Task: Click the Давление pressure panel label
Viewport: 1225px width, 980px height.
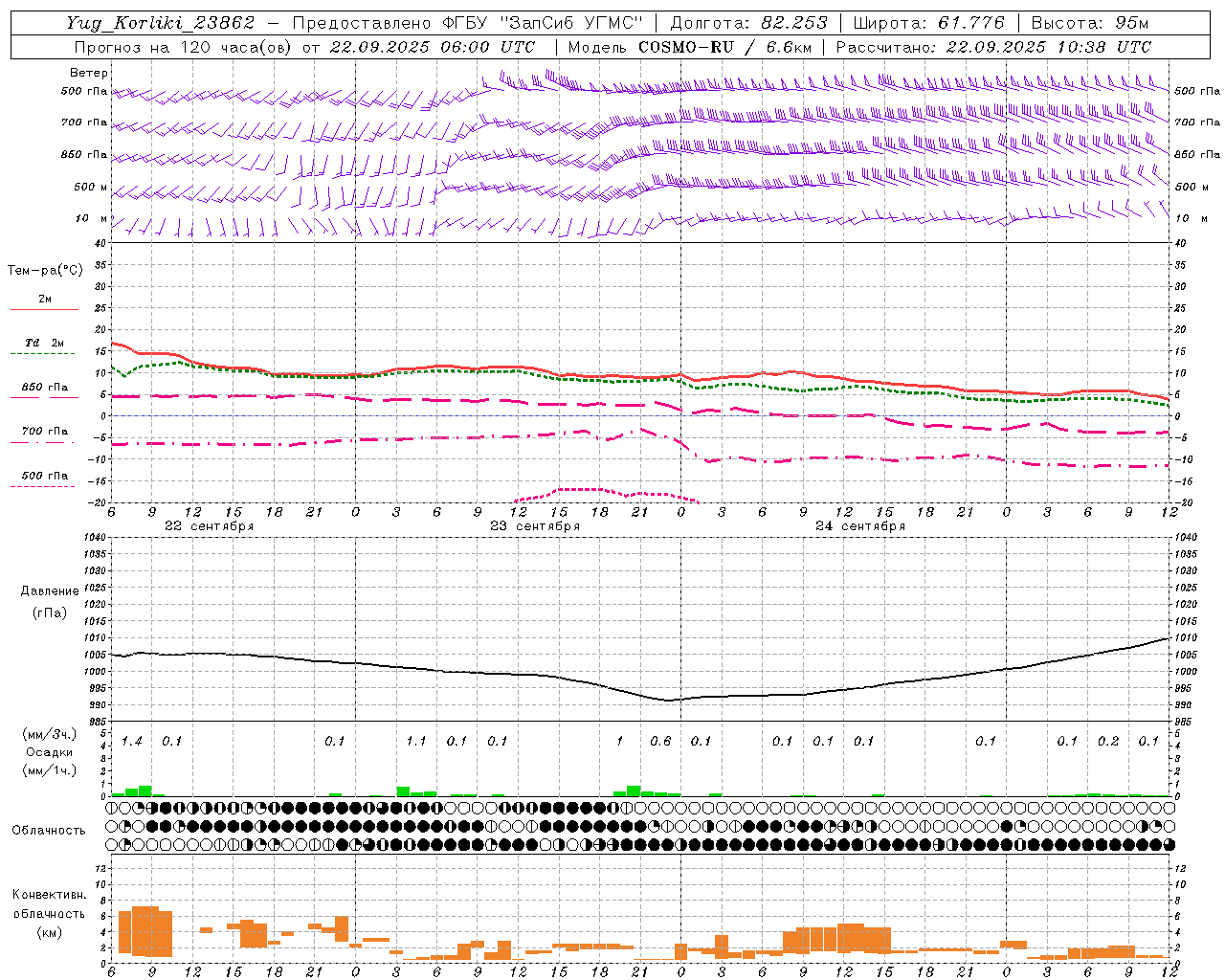Action: pyautogui.click(x=50, y=590)
